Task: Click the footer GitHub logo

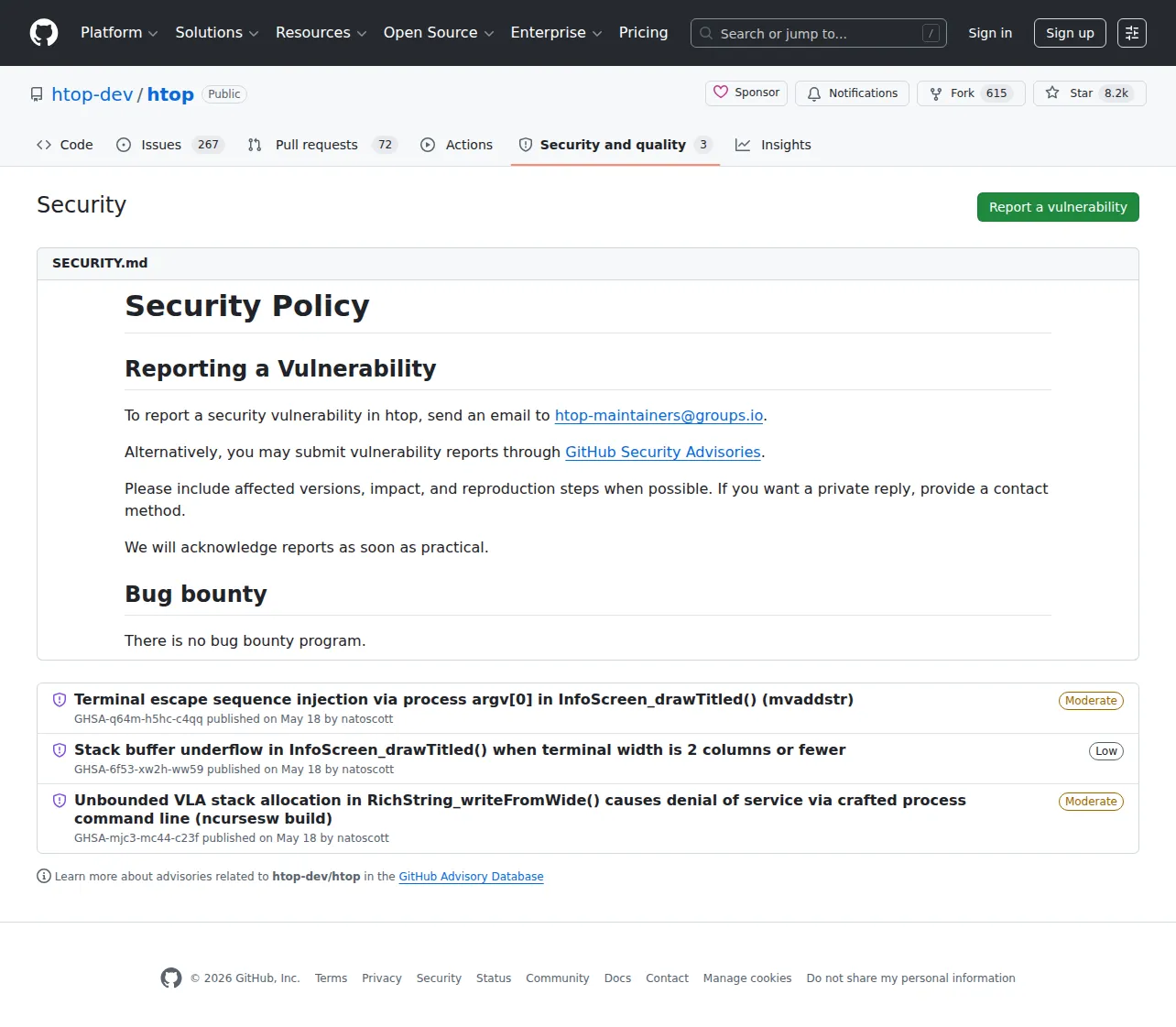Action: point(171,978)
